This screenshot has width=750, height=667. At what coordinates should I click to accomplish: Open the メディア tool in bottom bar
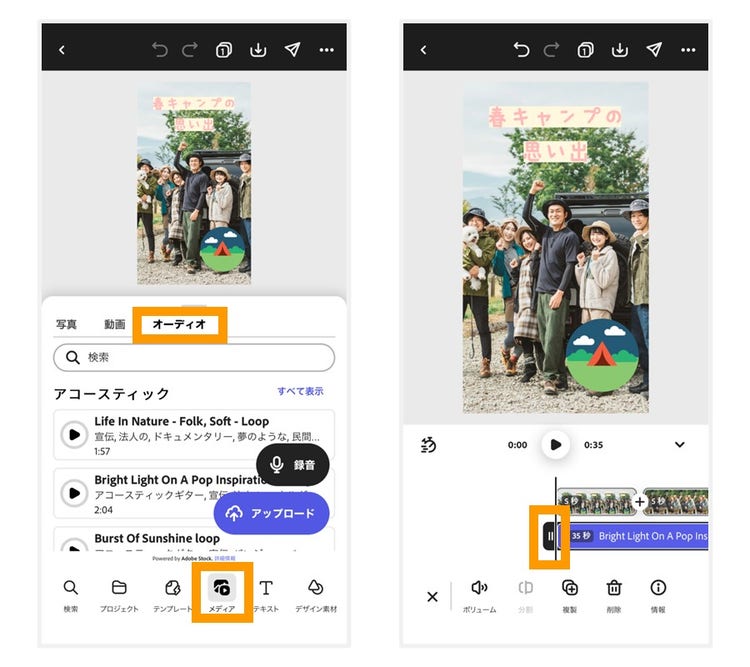222,593
